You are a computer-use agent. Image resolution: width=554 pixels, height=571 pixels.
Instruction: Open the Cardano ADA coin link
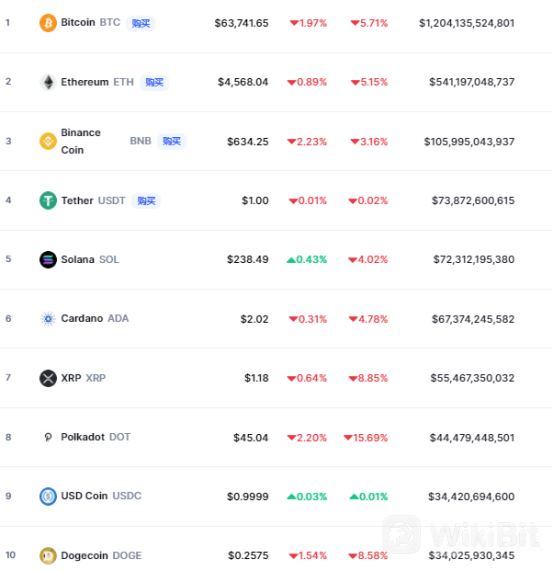click(95, 319)
